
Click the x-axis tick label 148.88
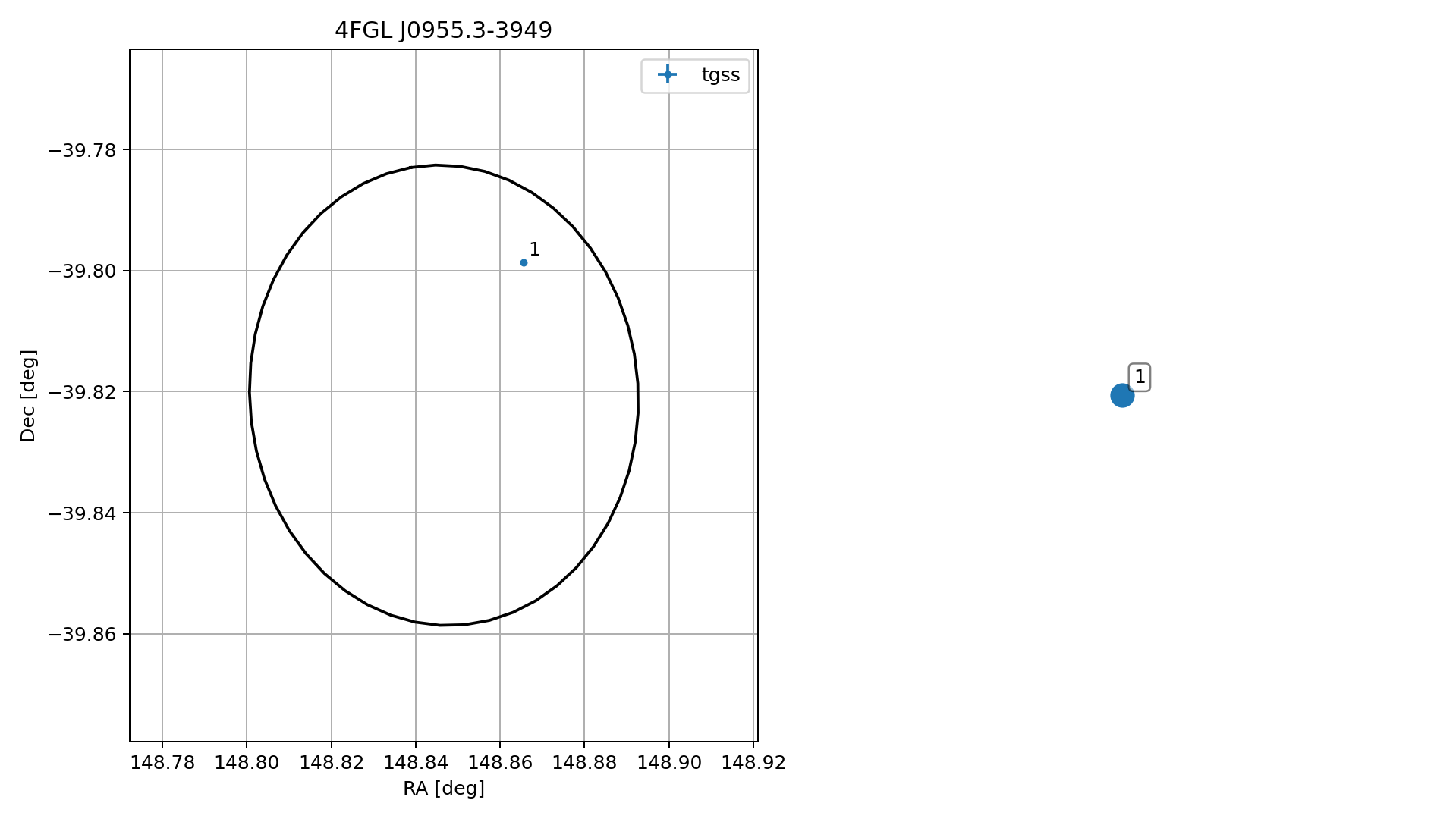(x=584, y=762)
